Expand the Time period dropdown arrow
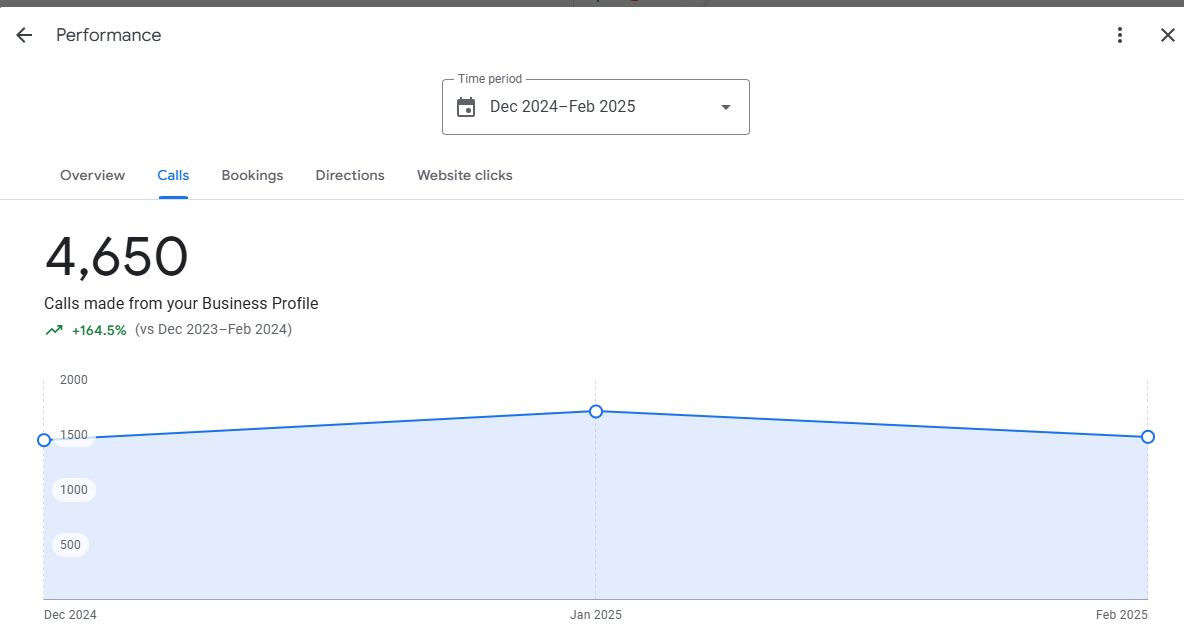This screenshot has height=640, width=1184. pyautogui.click(x=726, y=107)
